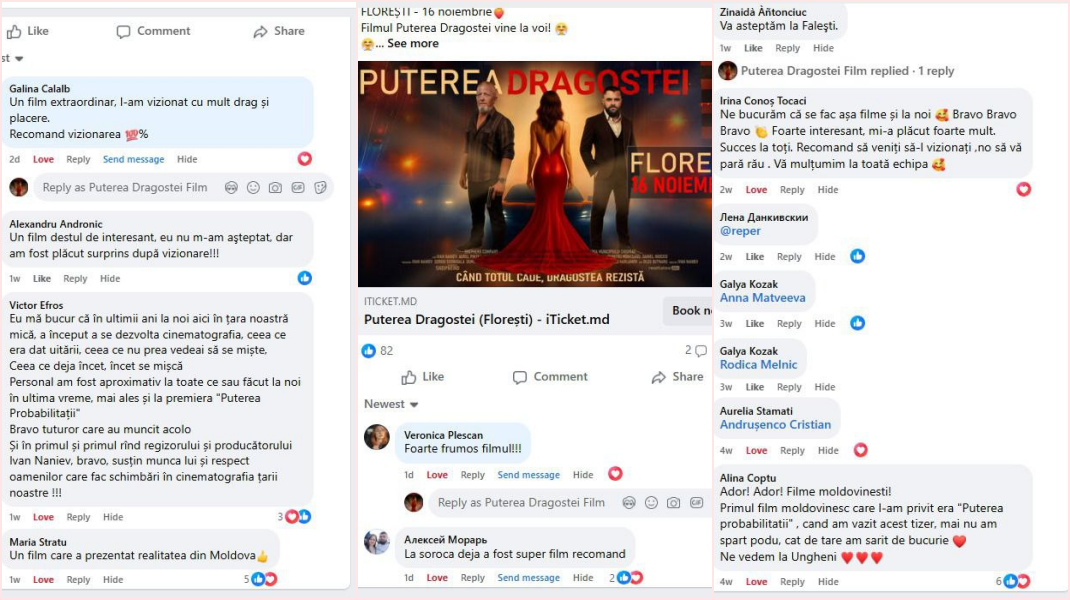Open the Newest comment sorting dropdown
Image resolution: width=1070 pixels, height=600 pixels.
[391, 404]
